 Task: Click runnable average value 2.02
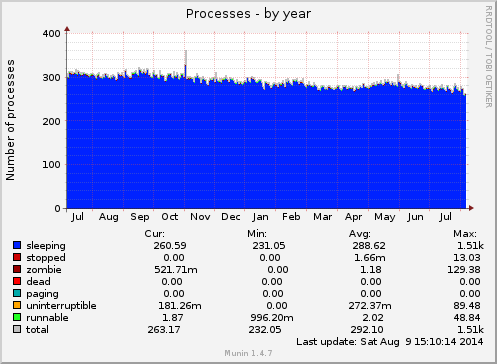click(x=373, y=318)
